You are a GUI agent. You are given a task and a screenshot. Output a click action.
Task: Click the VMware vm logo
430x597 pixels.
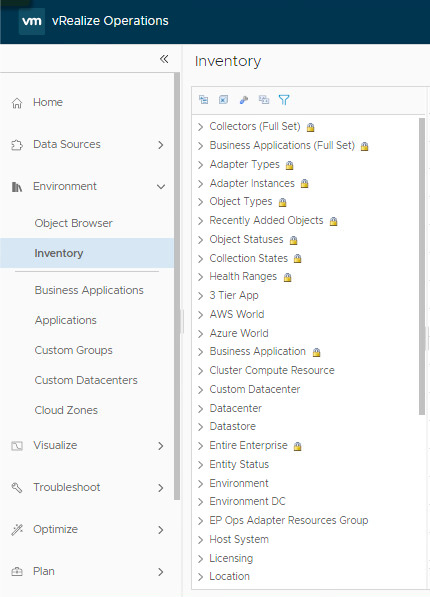[32, 21]
